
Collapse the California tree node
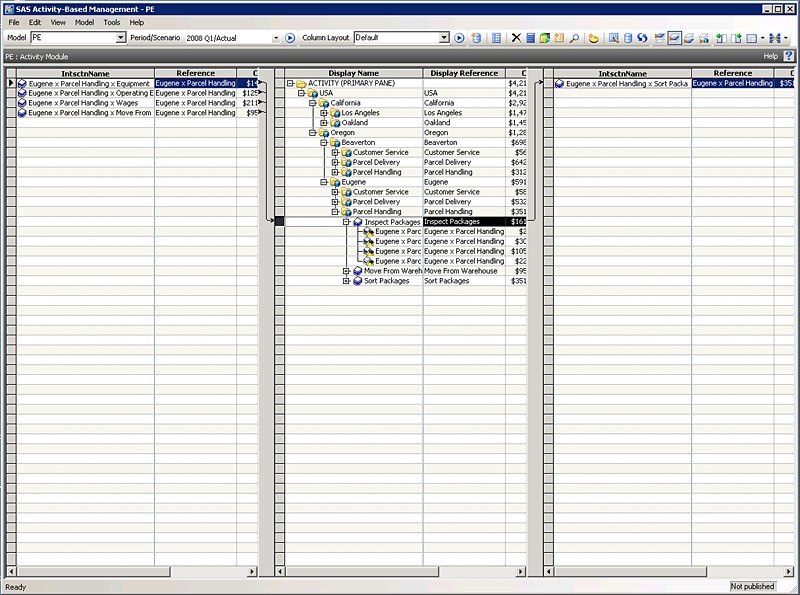pyautogui.click(x=313, y=103)
